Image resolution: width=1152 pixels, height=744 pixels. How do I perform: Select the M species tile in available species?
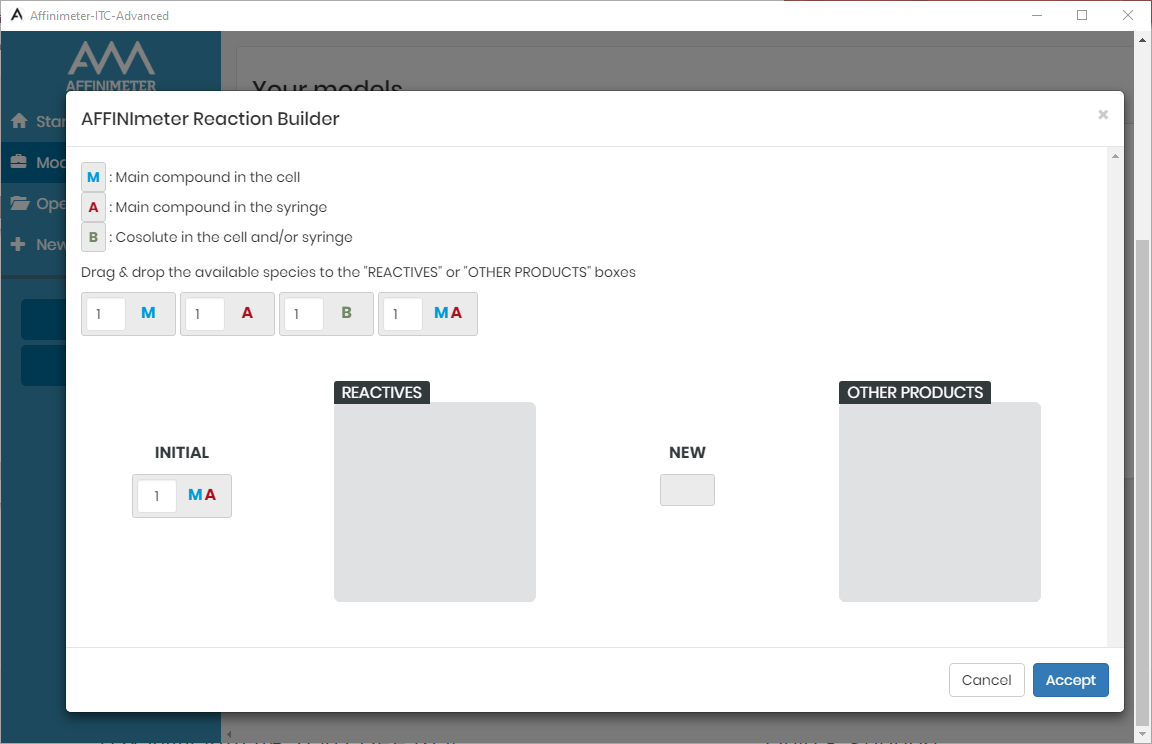point(129,314)
